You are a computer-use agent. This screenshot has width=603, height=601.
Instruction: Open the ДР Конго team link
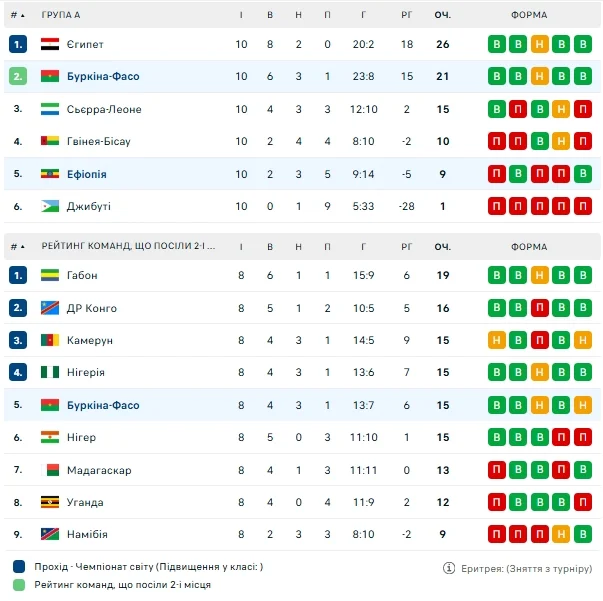point(92,308)
